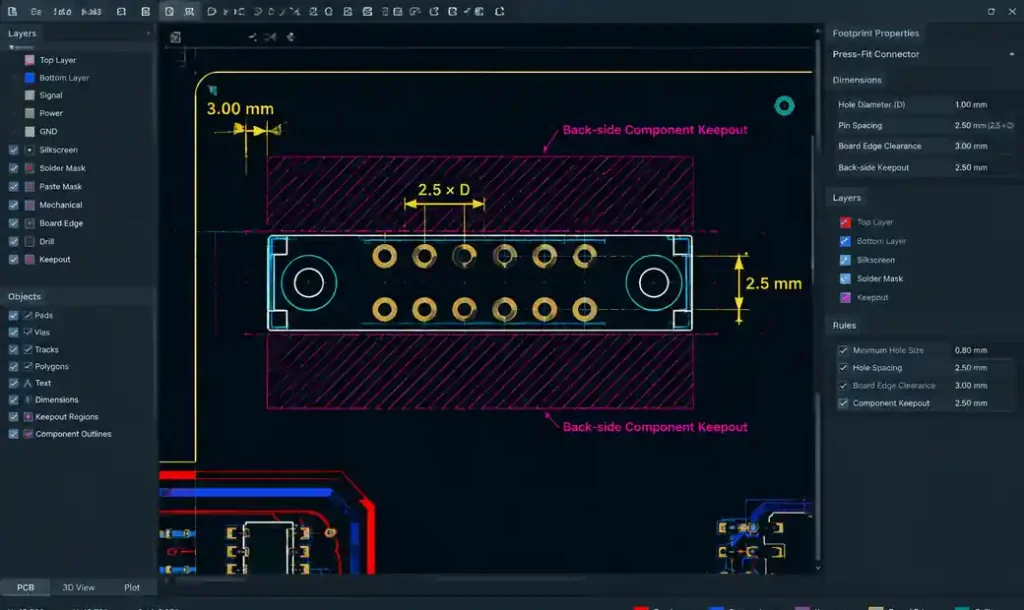
Task: Uncheck the Vias objects checkbox
Action: [14, 332]
